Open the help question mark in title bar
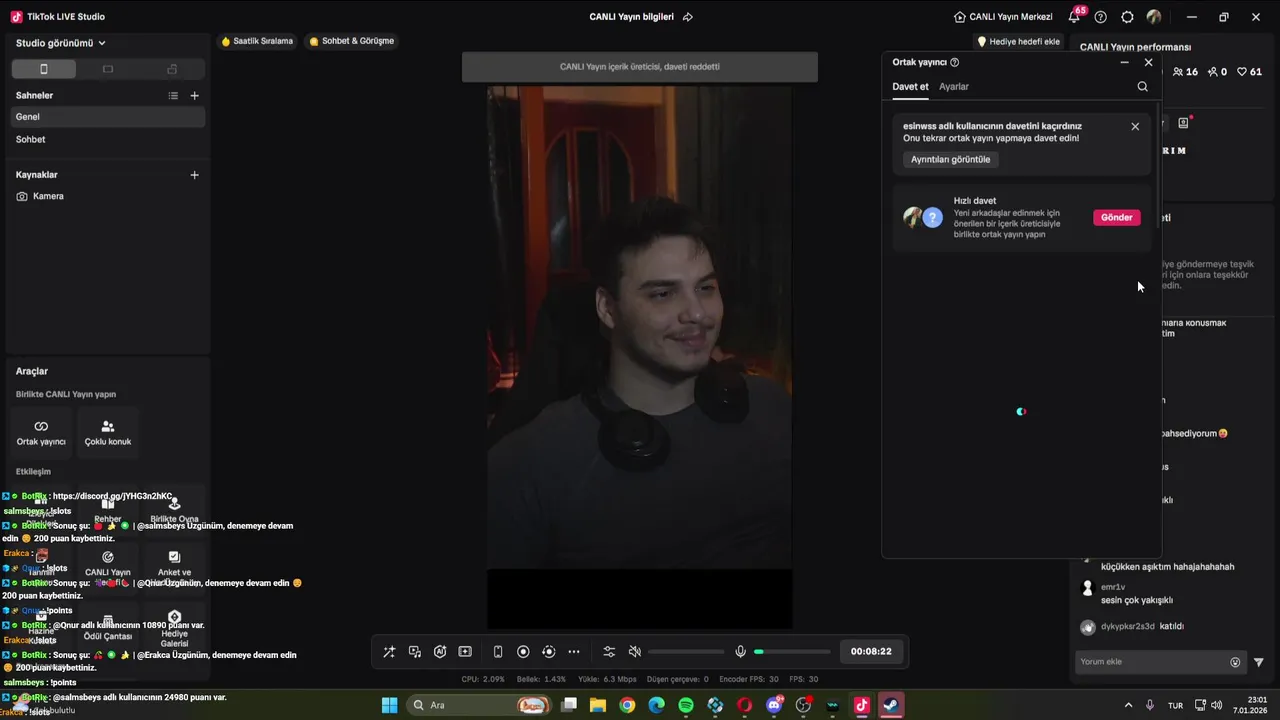1280x720 pixels. coord(1101,17)
